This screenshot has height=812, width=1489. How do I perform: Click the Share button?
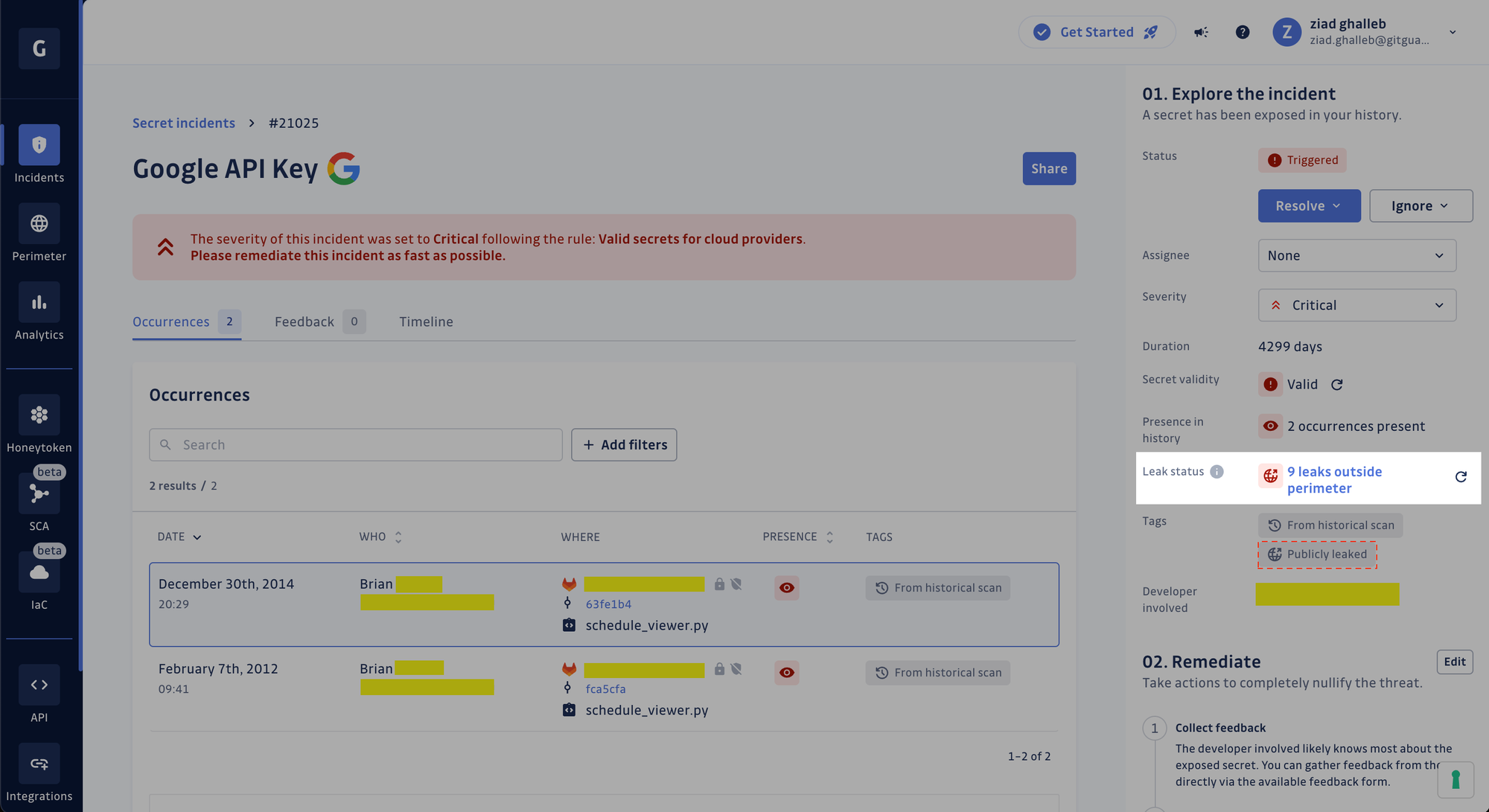[x=1049, y=168]
